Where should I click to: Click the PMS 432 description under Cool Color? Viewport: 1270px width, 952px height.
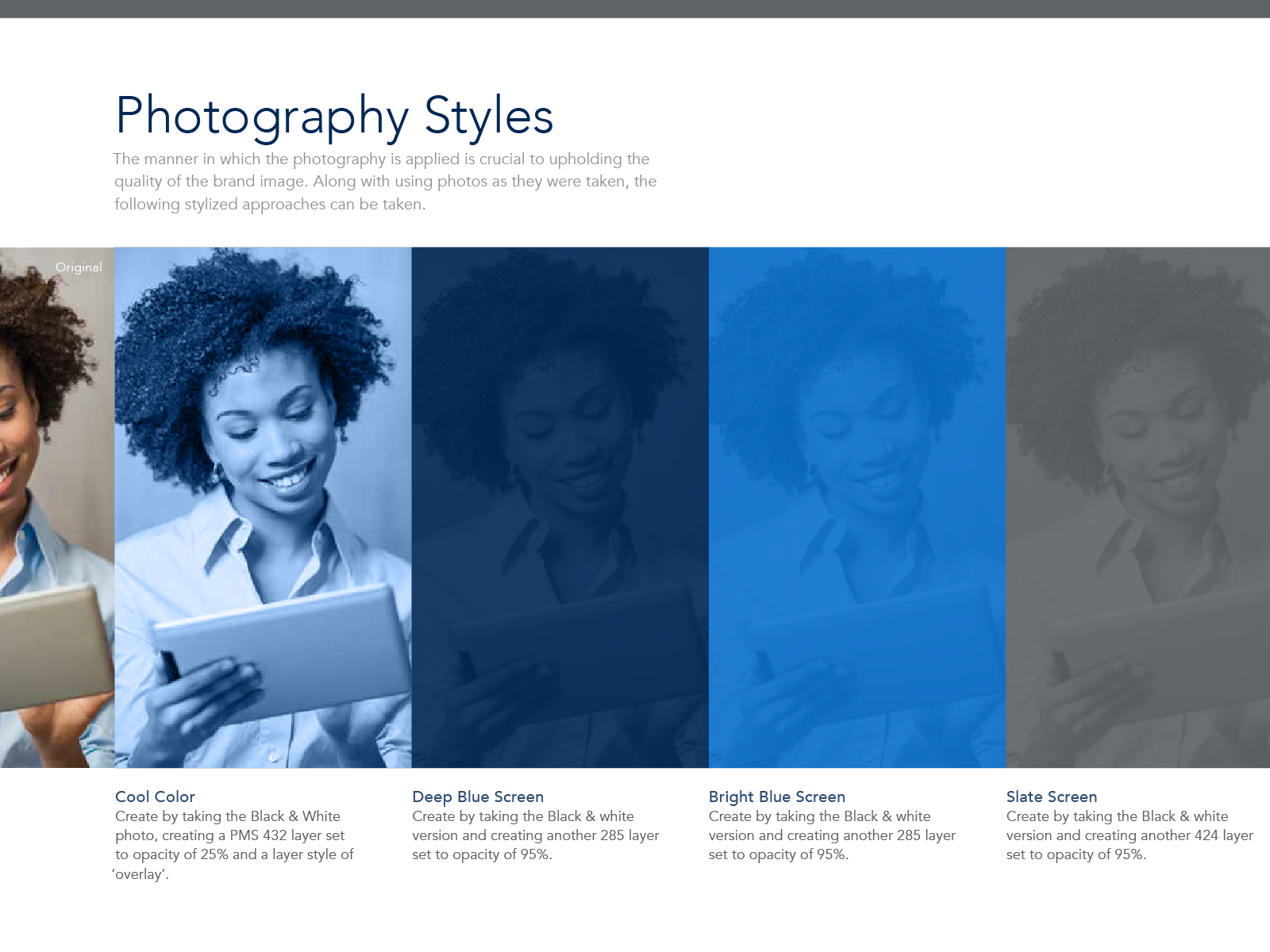(234, 845)
